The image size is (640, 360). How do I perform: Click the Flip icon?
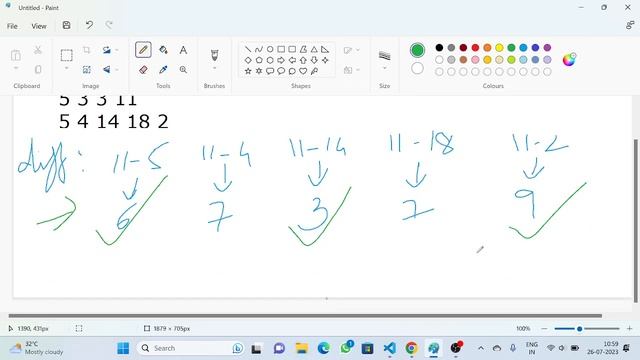[x=107, y=70]
